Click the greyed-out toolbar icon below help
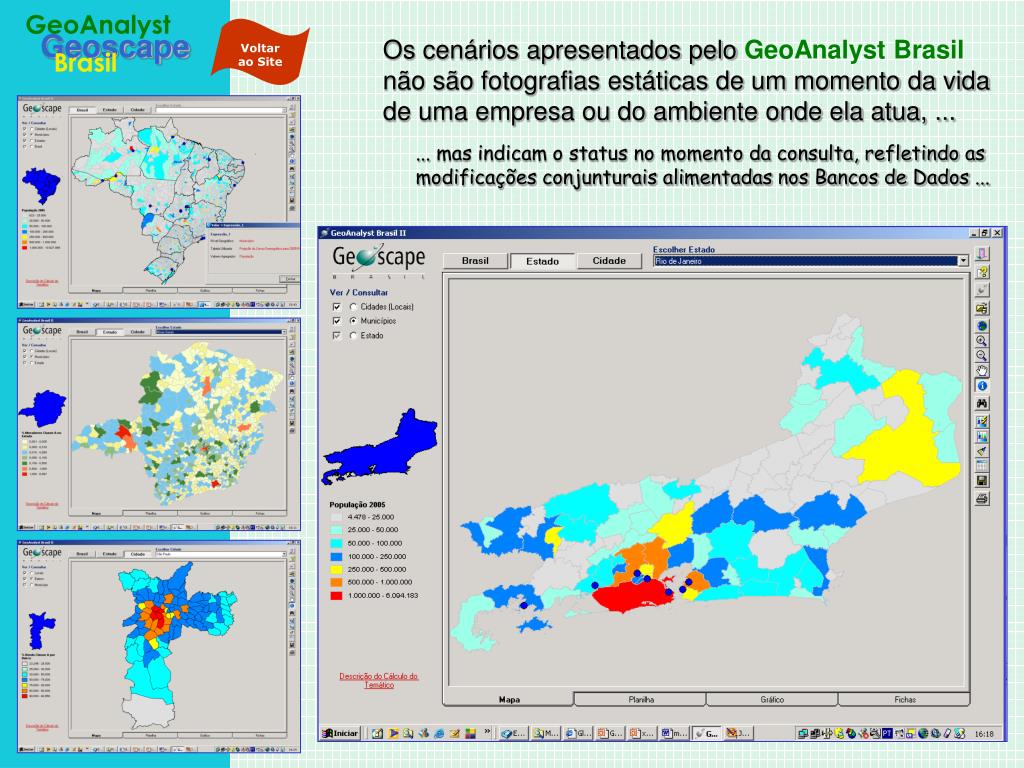The width and height of the screenshot is (1024, 768). click(982, 290)
